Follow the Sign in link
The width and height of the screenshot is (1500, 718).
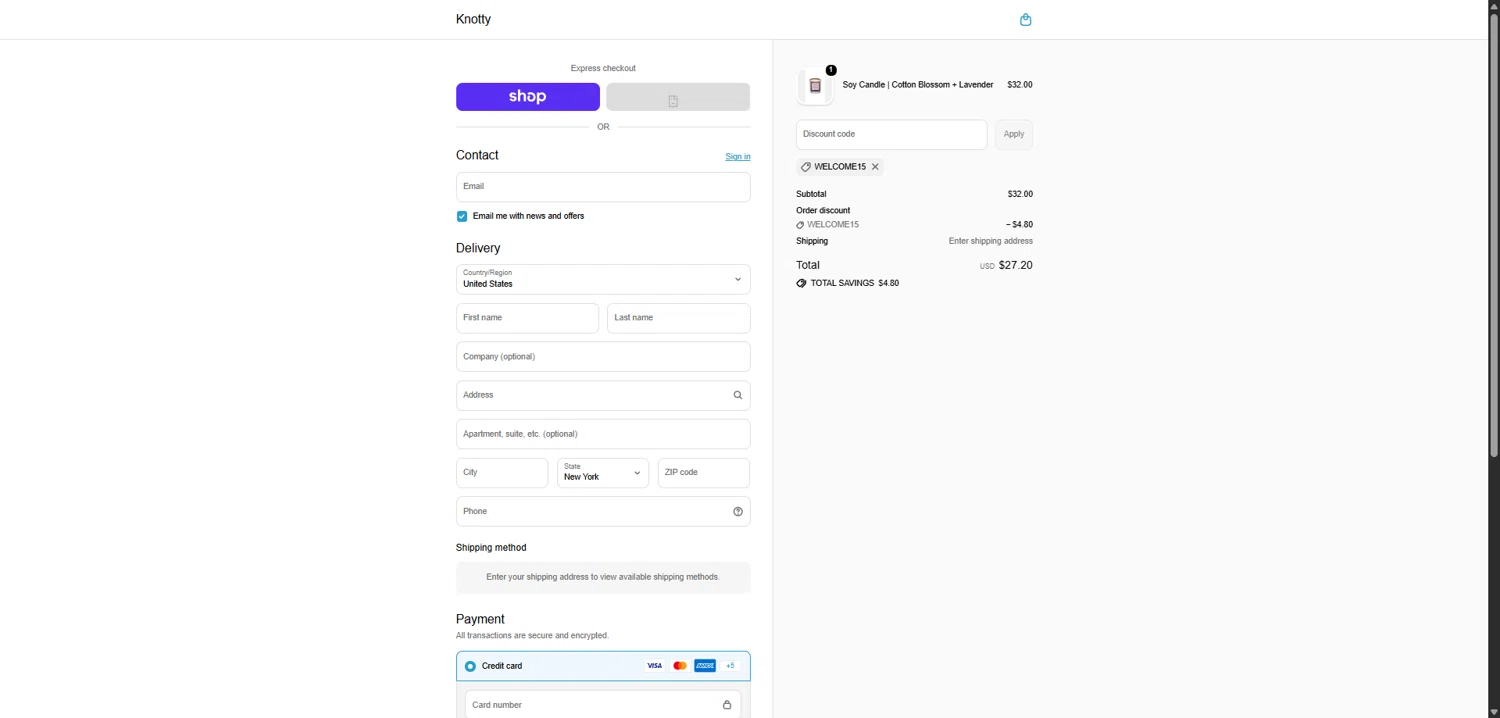738,157
